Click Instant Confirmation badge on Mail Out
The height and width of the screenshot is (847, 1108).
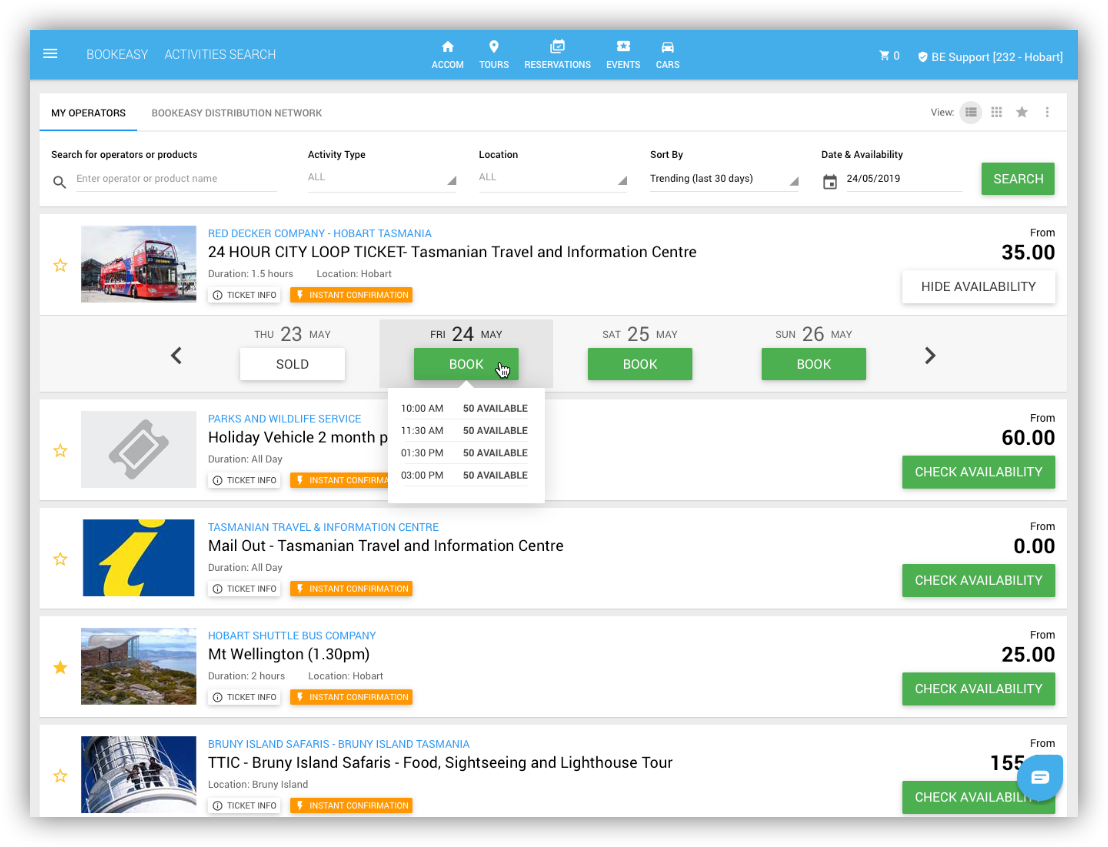tap(351, 588)
